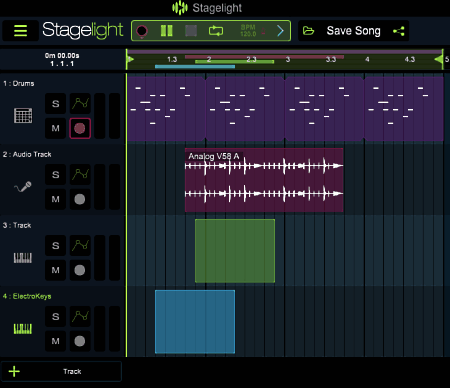Open automation for the Audio Track
This screenshot has height=388, width=450.
pos(80,175)
